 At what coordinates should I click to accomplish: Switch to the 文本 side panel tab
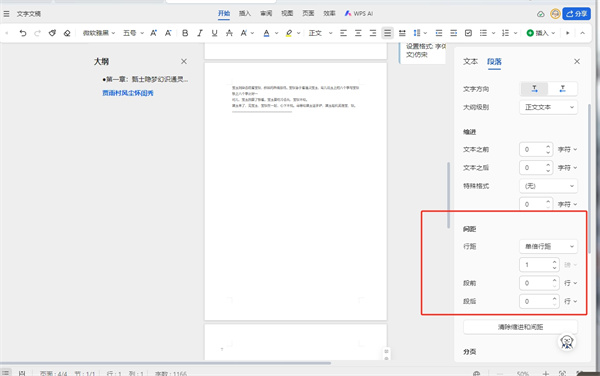click(x=470, y=61)
